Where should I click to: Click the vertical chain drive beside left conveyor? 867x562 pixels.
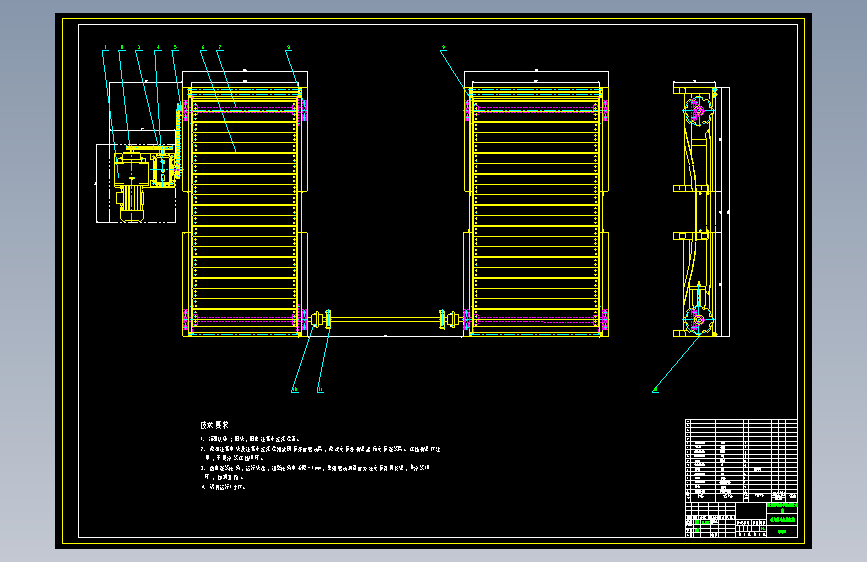click(179, 141)
